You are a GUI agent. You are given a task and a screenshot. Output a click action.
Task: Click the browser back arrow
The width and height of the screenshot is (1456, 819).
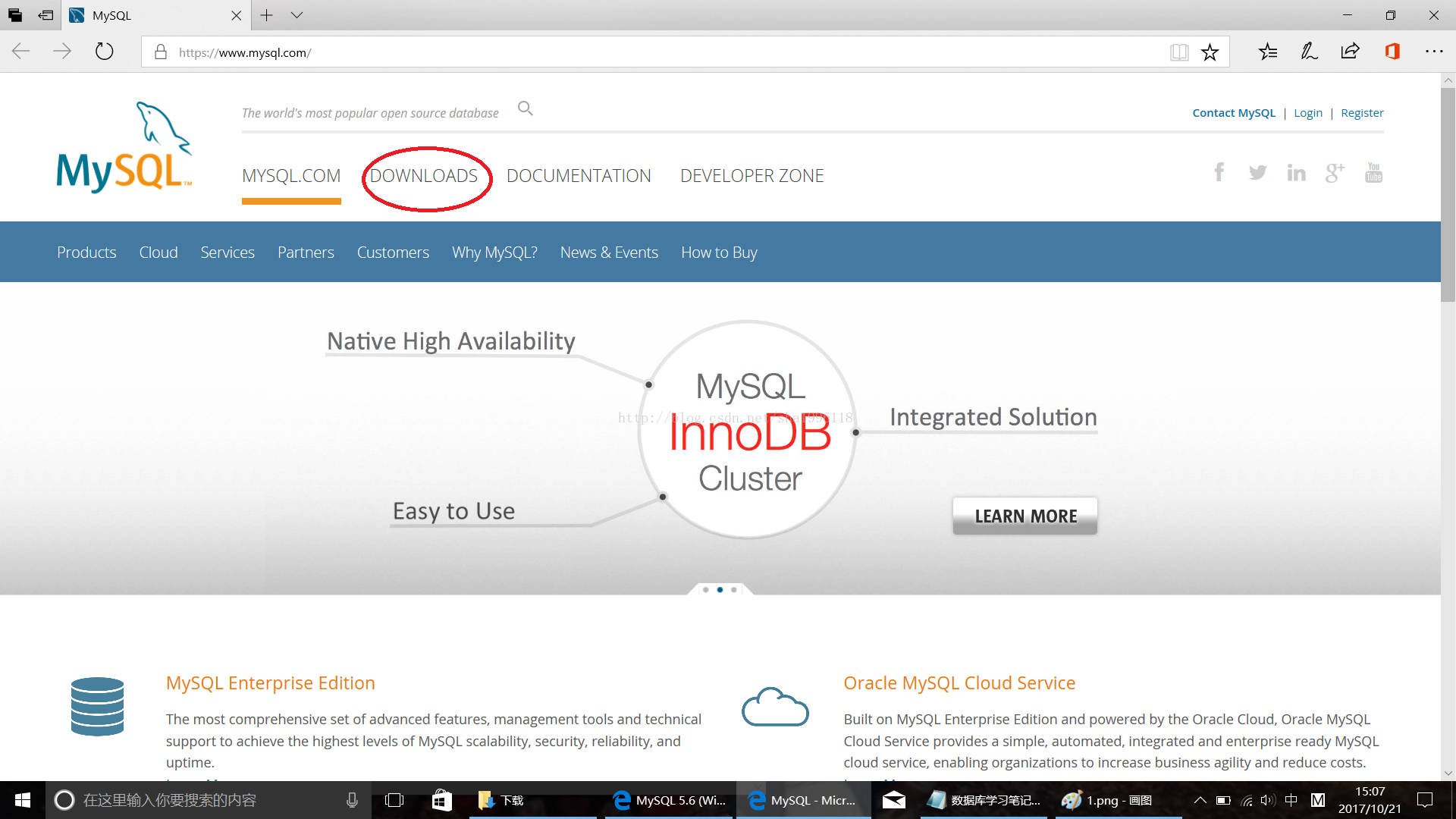coord(21,52)
